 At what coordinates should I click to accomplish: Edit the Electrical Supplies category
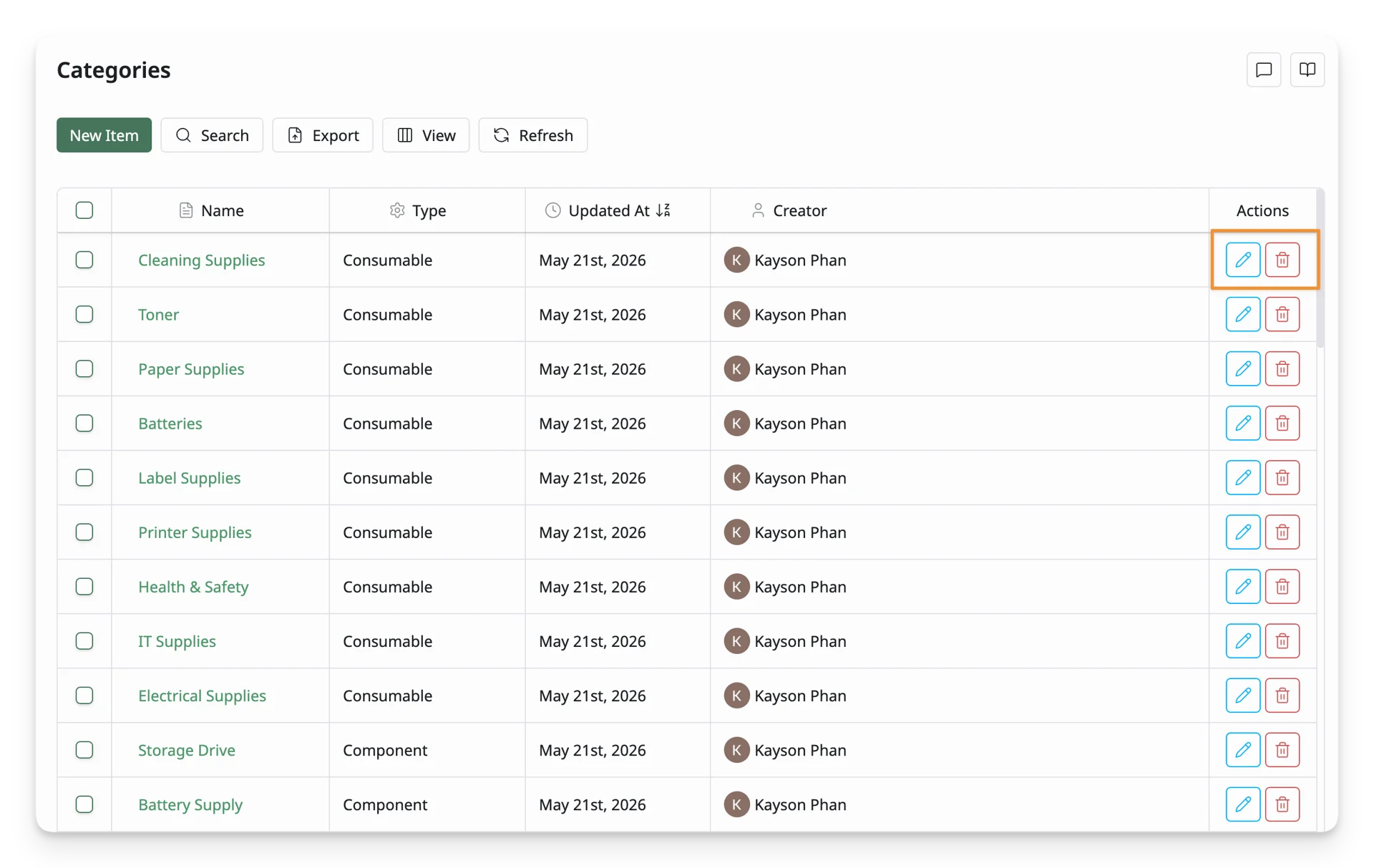click(x=1242, y=695)
